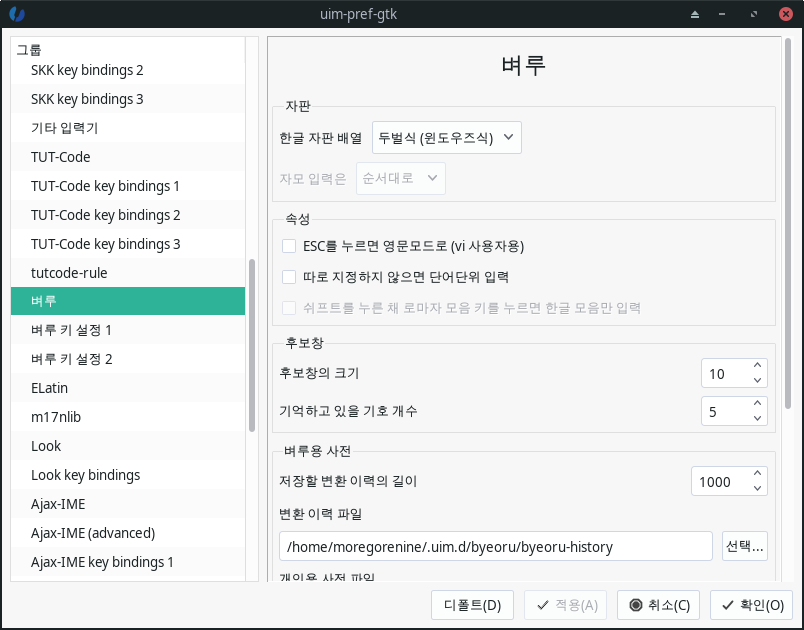Decrease the 후보창의 크기 value with down arrow

[x=757, y=381]
